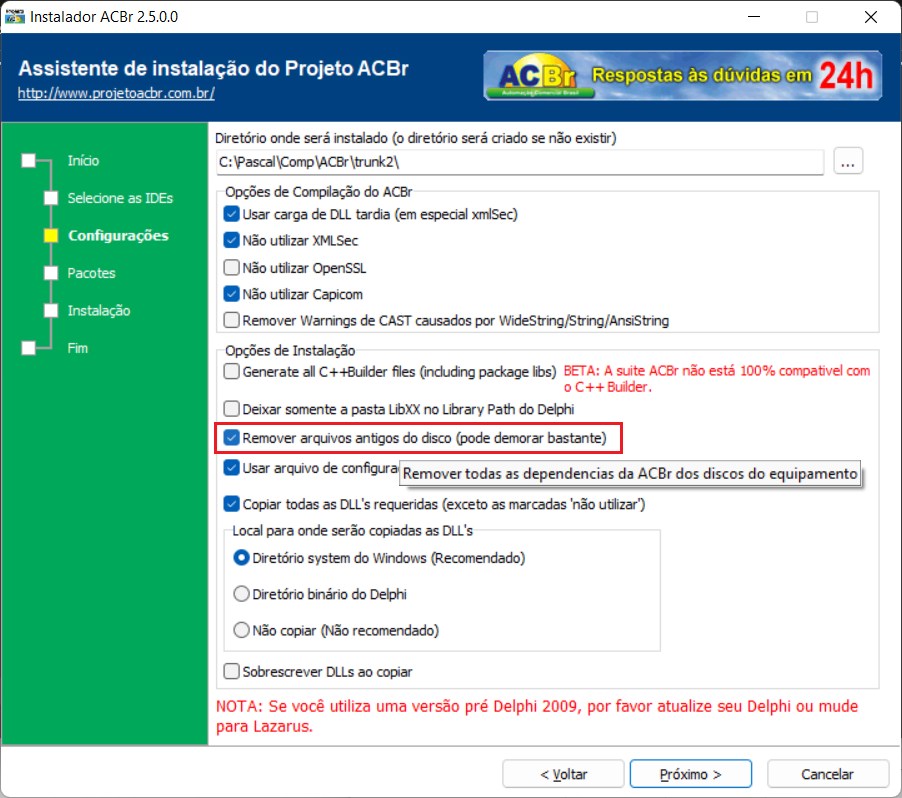Click the yellow Configurações step marker

click(51, 235)
